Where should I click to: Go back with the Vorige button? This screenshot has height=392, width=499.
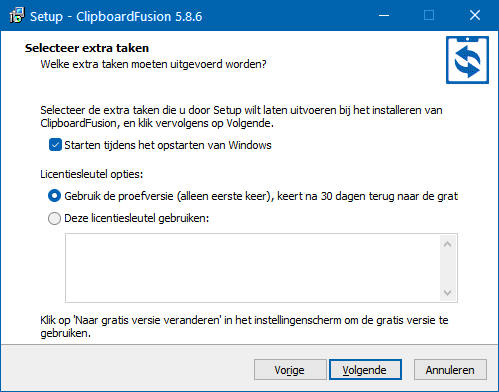(x=290, y=370)
